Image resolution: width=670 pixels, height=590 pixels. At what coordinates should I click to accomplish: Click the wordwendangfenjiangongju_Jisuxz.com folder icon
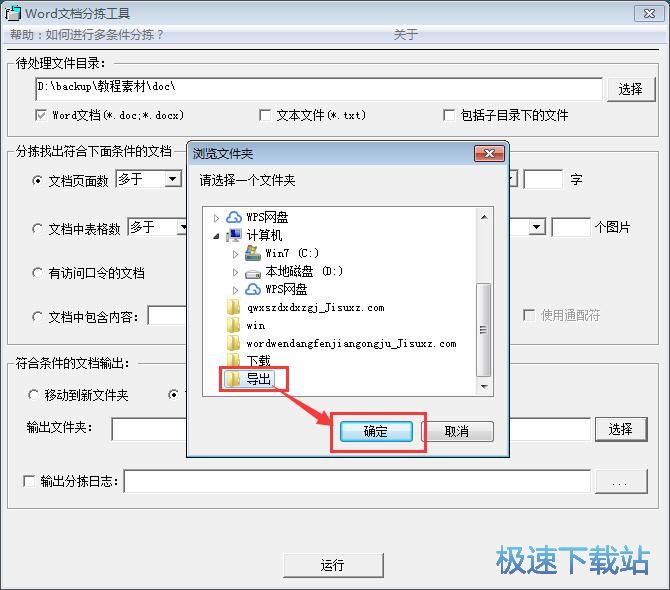coord(233,343)
